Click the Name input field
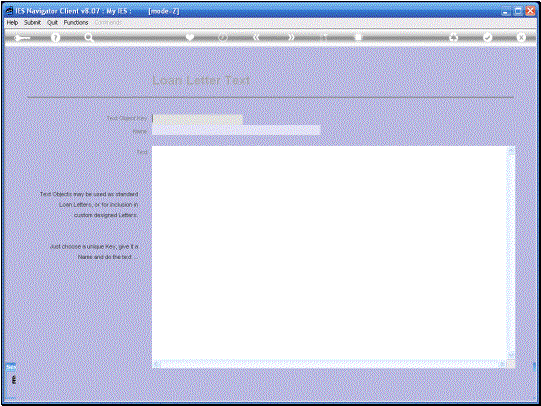Screen dimensions: 541x406 click(x=236, y=130)
